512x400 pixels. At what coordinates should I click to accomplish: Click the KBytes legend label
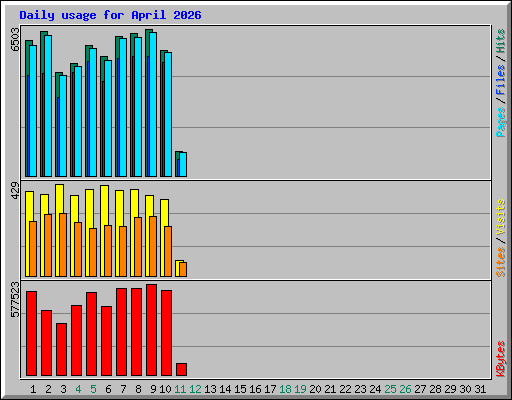500,359
